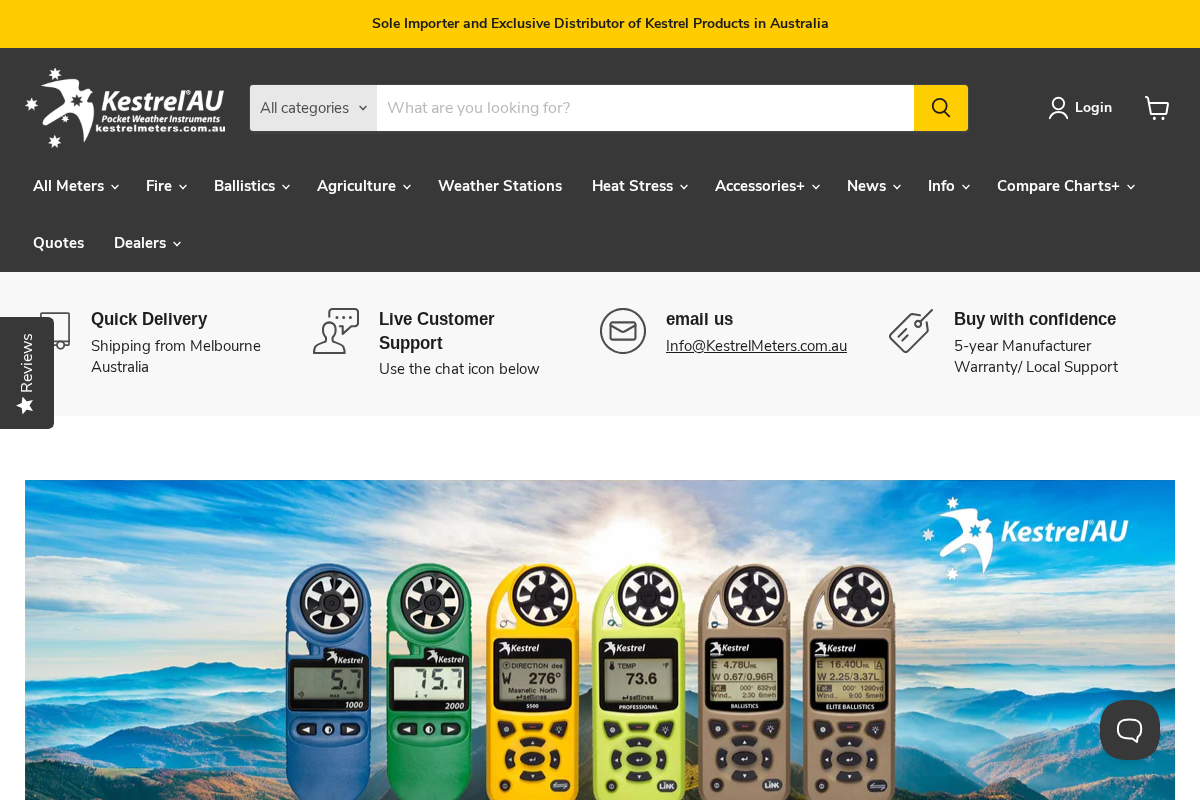This screenshot has width=1200, height=800.
Task: Open the All categories dropdown
Action: coord(313,107)
